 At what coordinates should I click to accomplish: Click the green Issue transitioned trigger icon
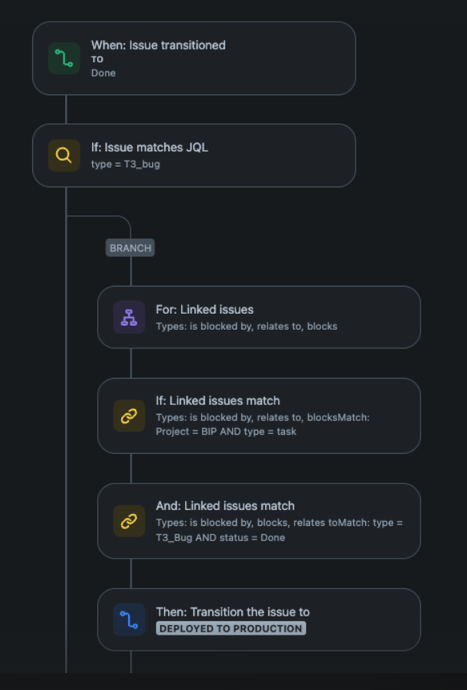pyautogui.click(x=64, y=58)
